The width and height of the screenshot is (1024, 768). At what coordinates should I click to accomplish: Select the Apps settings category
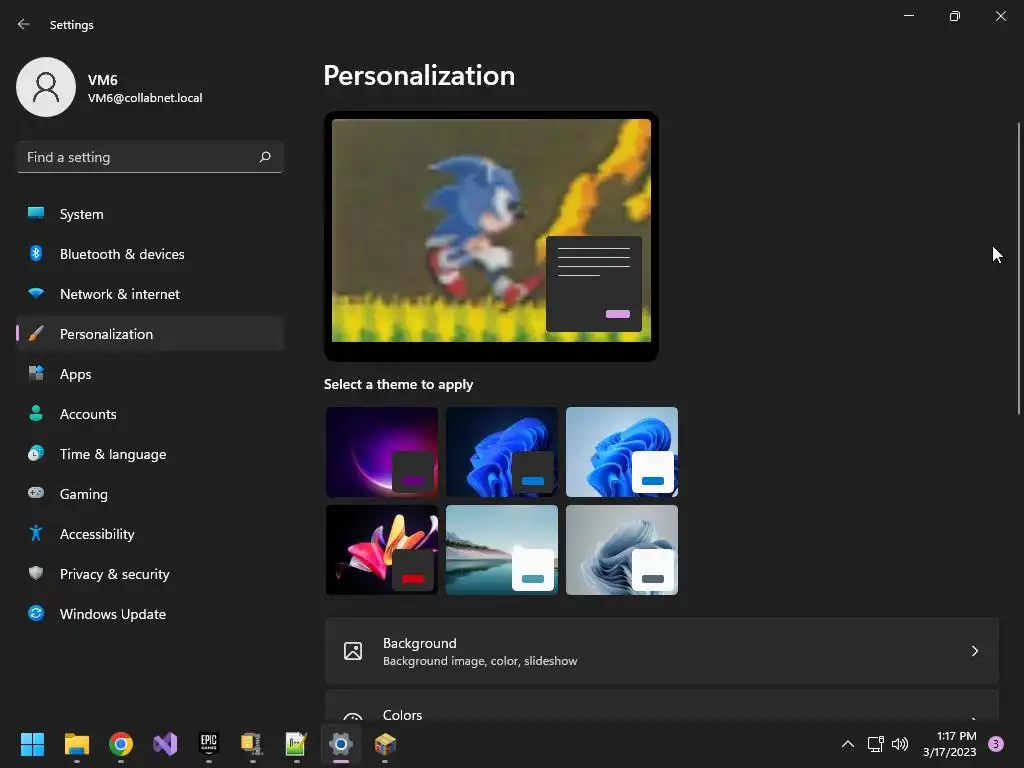coord(150,374)
